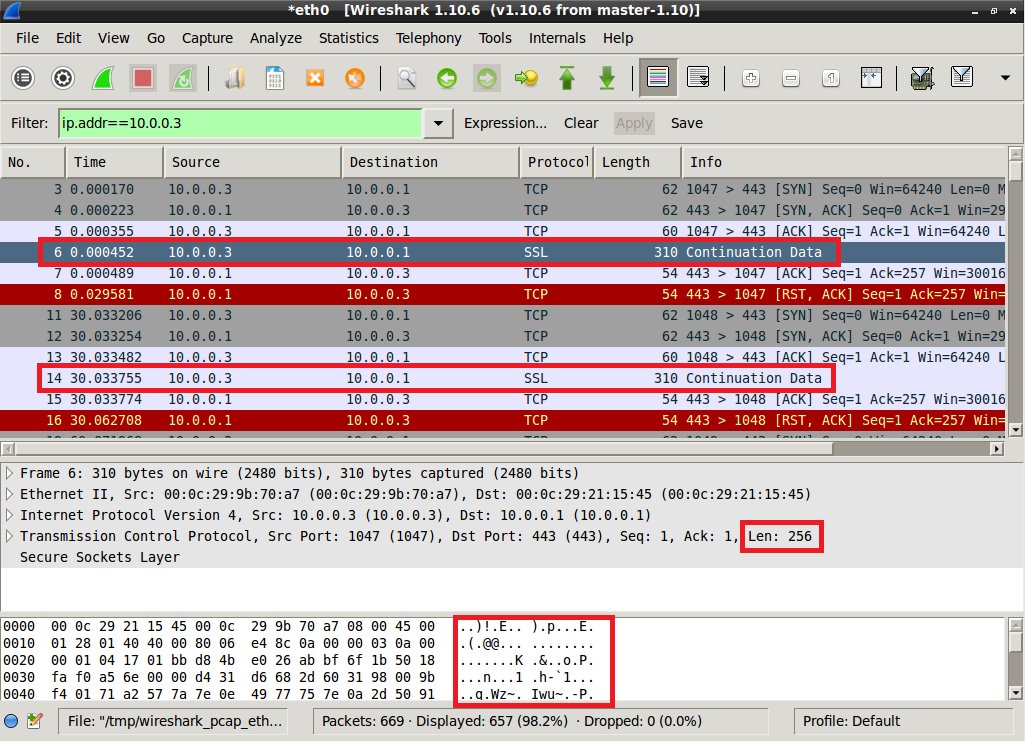The width and height of the screenshot is (1025, 741).
Task: Toggle auto scroll in live capture
Action: pos(698,78)
